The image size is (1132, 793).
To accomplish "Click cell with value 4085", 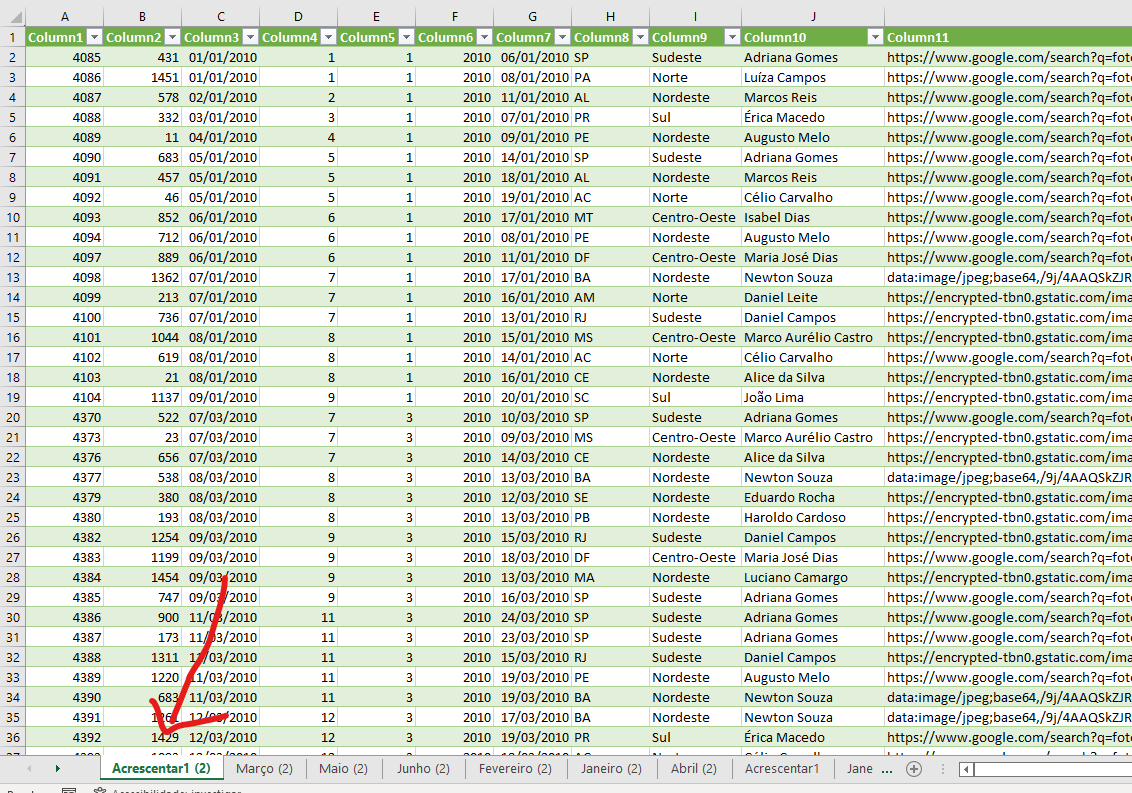I will point(64,57).
